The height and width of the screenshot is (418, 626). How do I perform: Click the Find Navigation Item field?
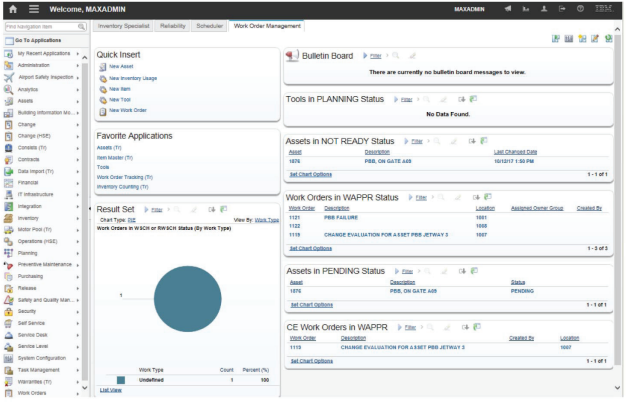tap(42, 27)
